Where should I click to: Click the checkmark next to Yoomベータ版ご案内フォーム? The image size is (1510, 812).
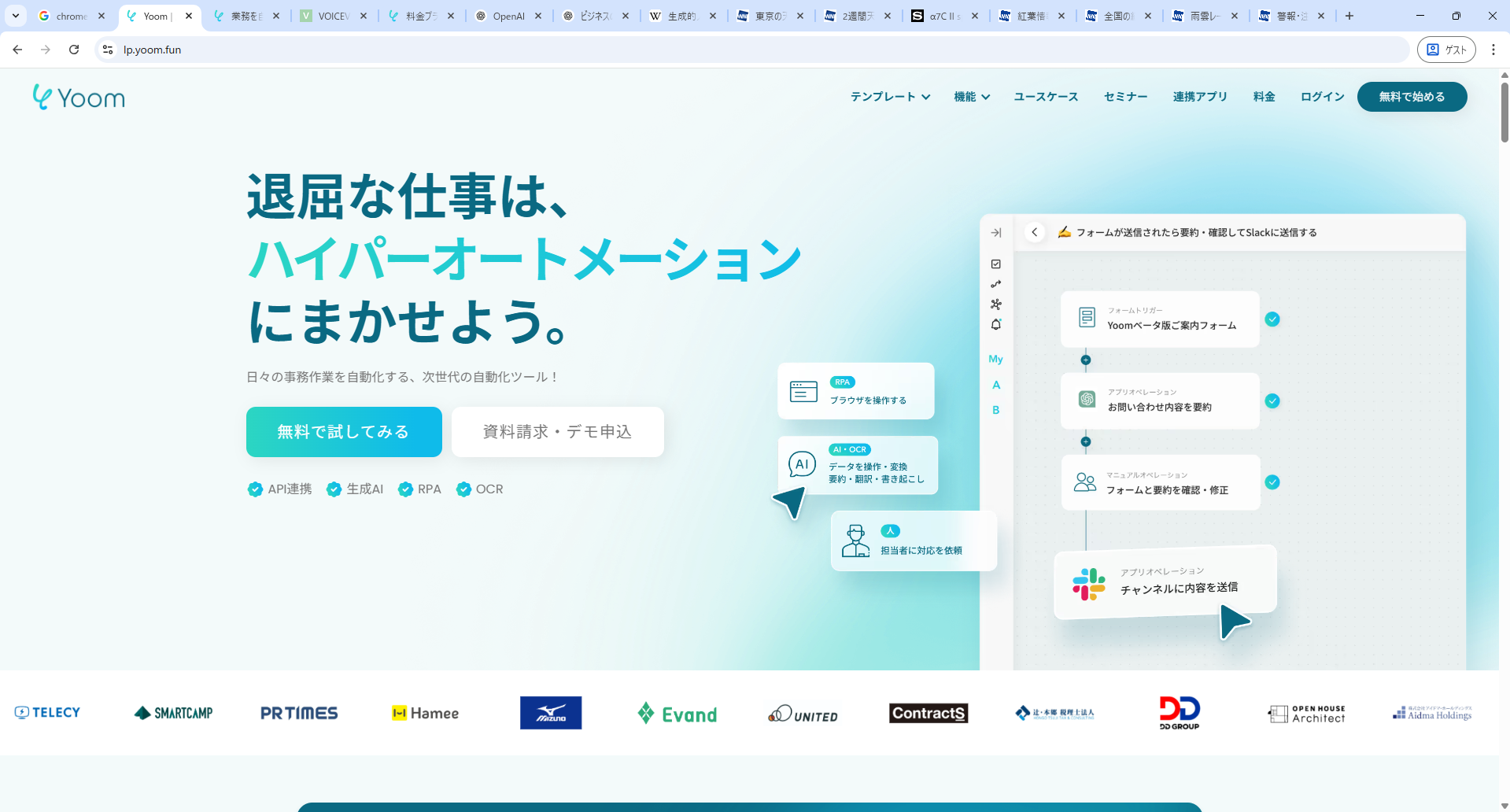pyautogui.click(x=1272, y=319)
